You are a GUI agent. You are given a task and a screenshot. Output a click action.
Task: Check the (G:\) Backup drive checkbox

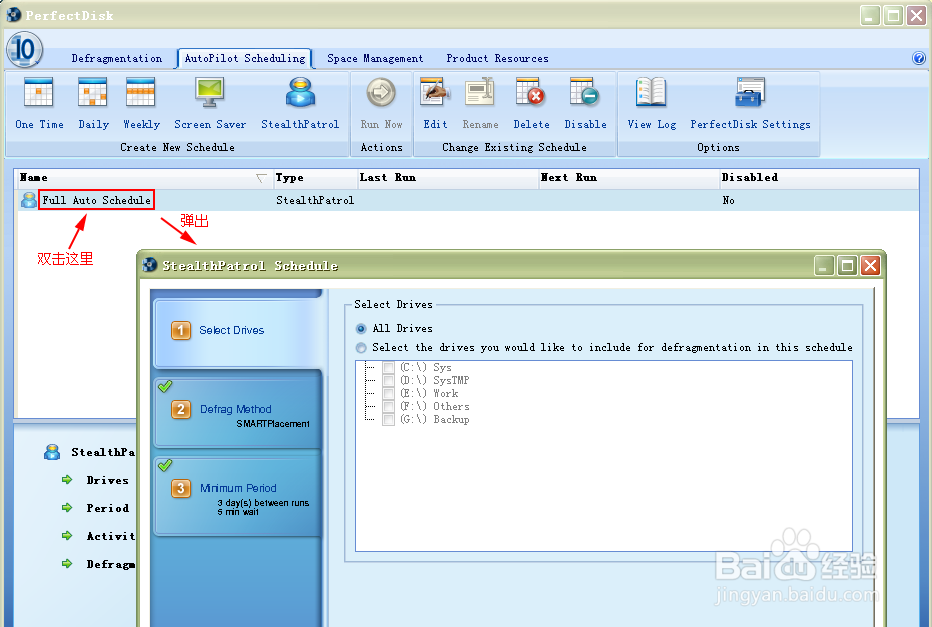(389, 420)
